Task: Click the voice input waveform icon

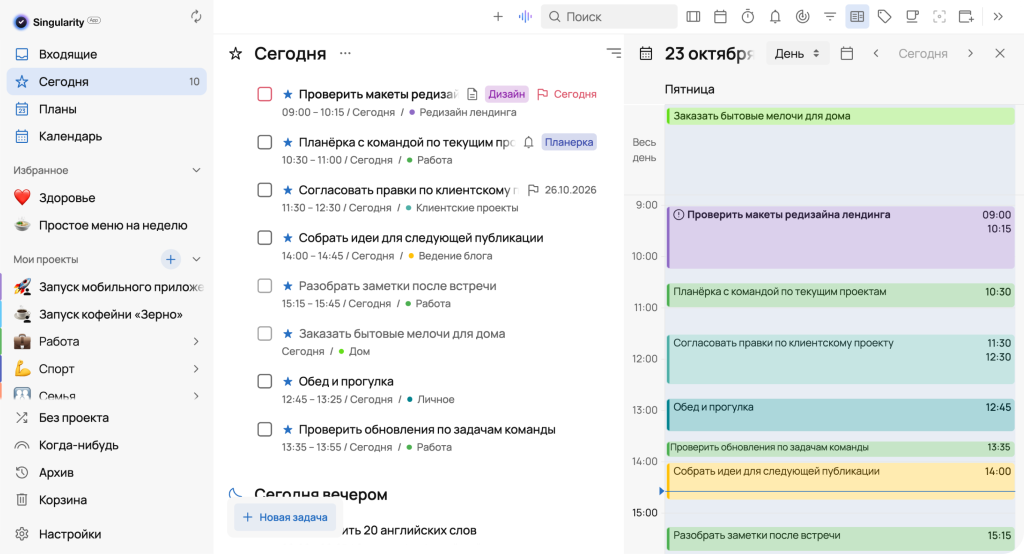Action: click(525, 16)
